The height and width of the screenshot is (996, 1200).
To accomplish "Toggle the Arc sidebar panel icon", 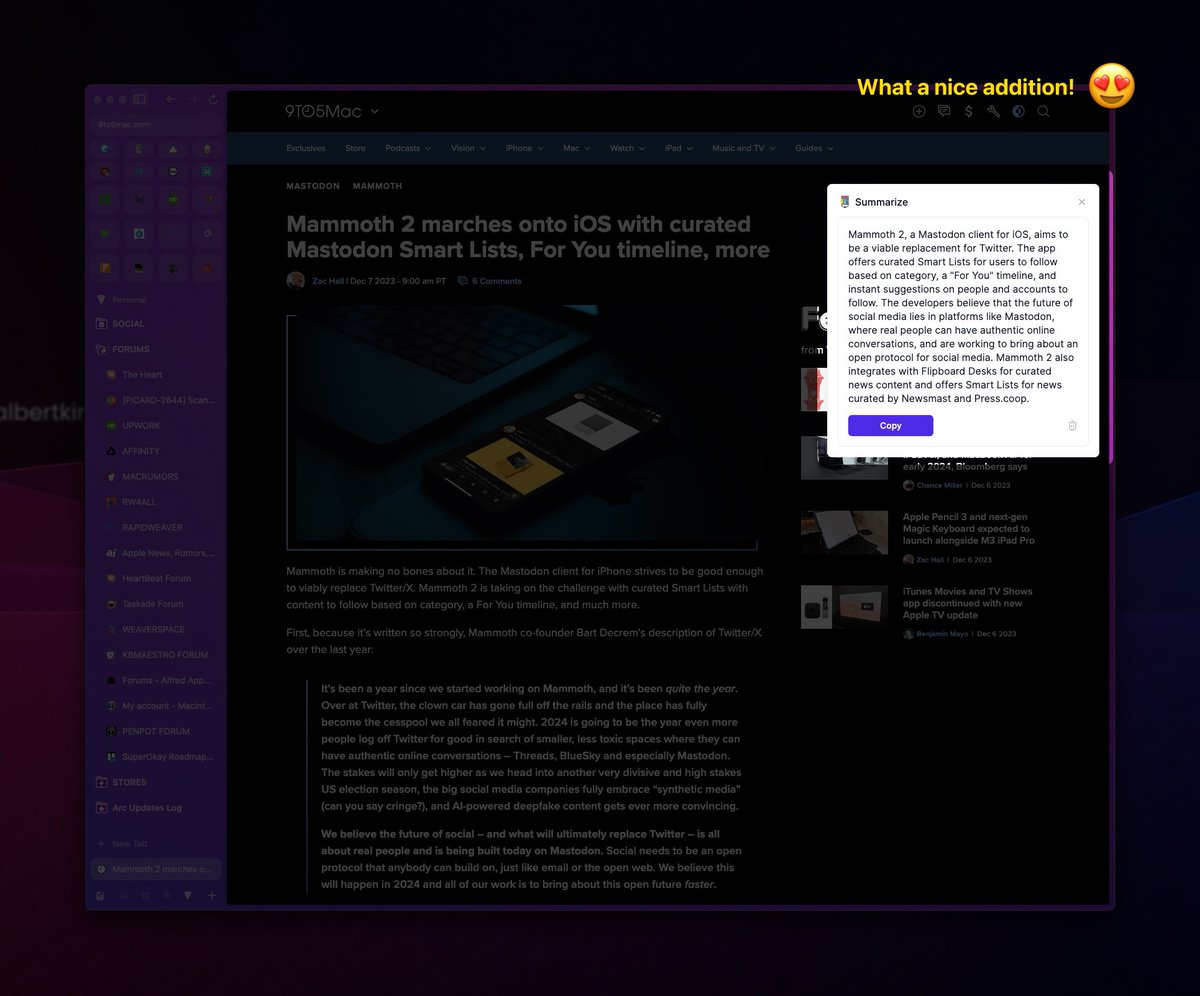I will pyautogui.click(x=140, y=99).
